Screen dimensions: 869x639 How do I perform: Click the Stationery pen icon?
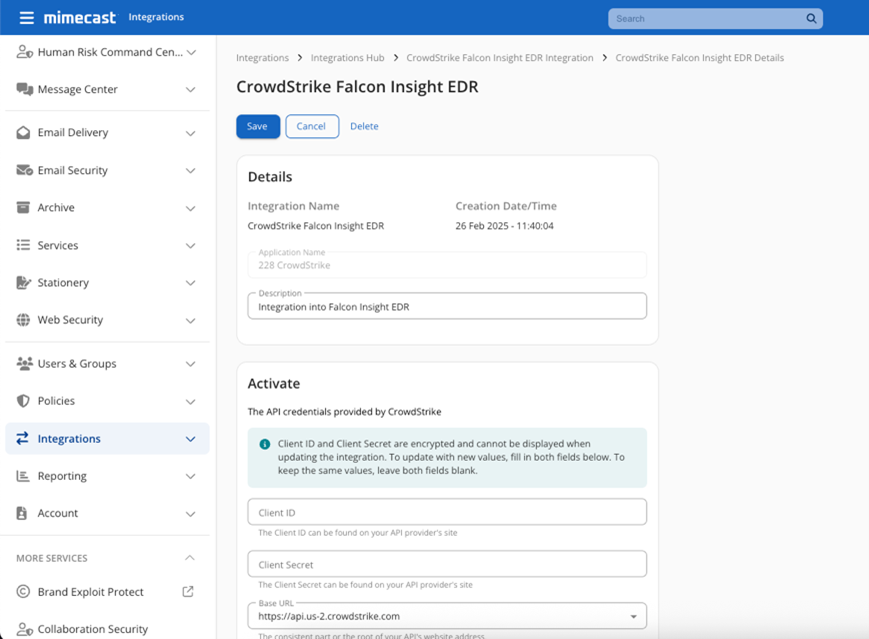(x=23, y=283)
